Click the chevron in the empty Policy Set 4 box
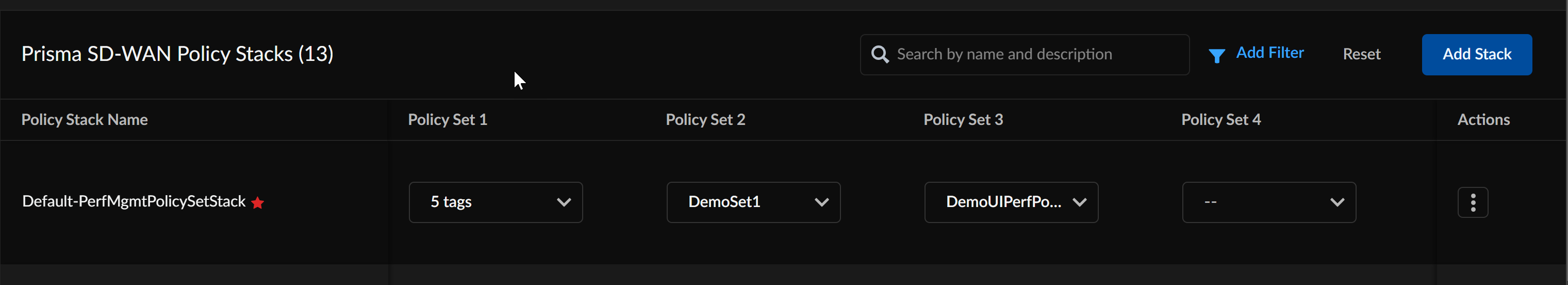Viewport: 1568px width, 285px height. [x=1336, y=202]
